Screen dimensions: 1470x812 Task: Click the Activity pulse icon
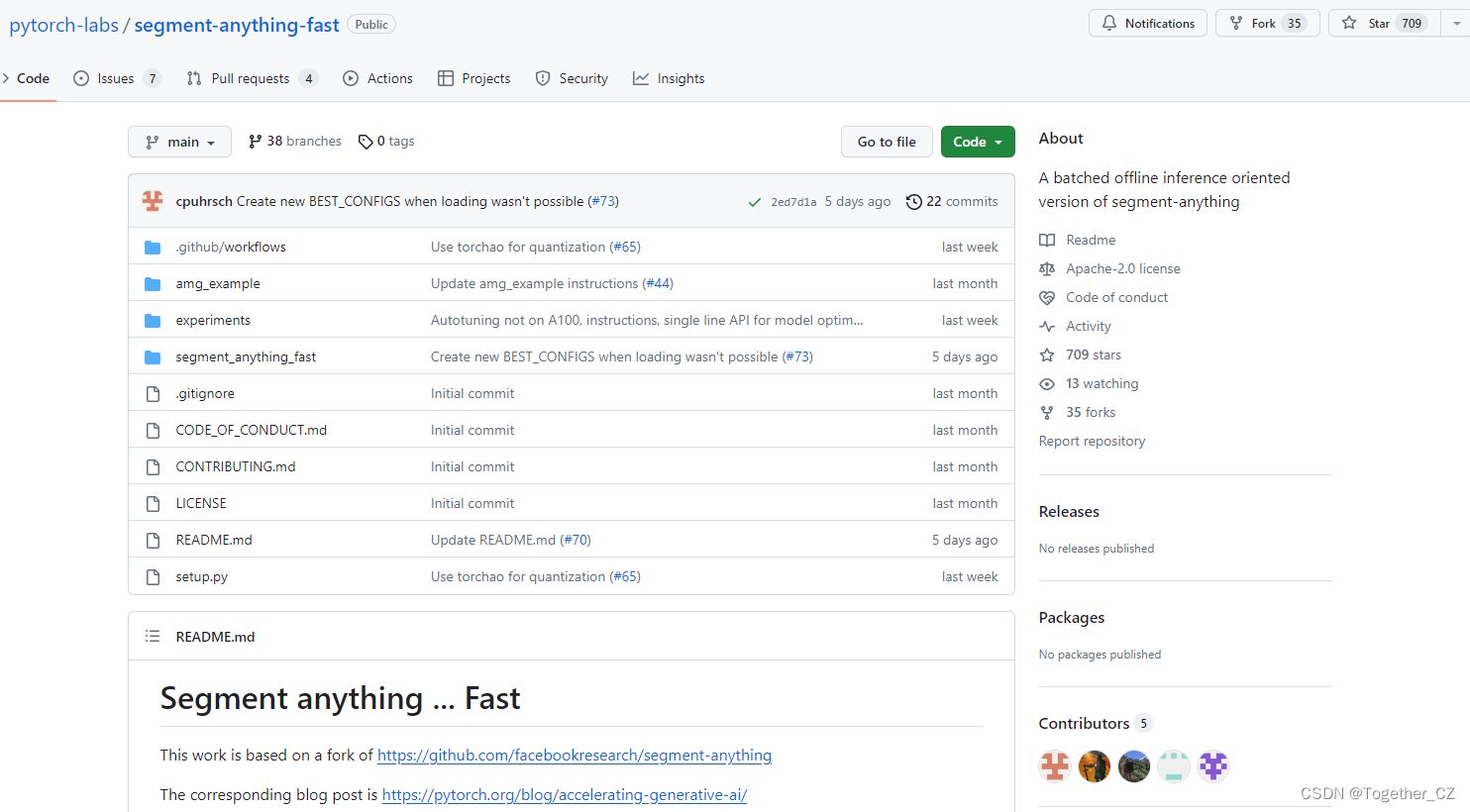[1047, 326]
